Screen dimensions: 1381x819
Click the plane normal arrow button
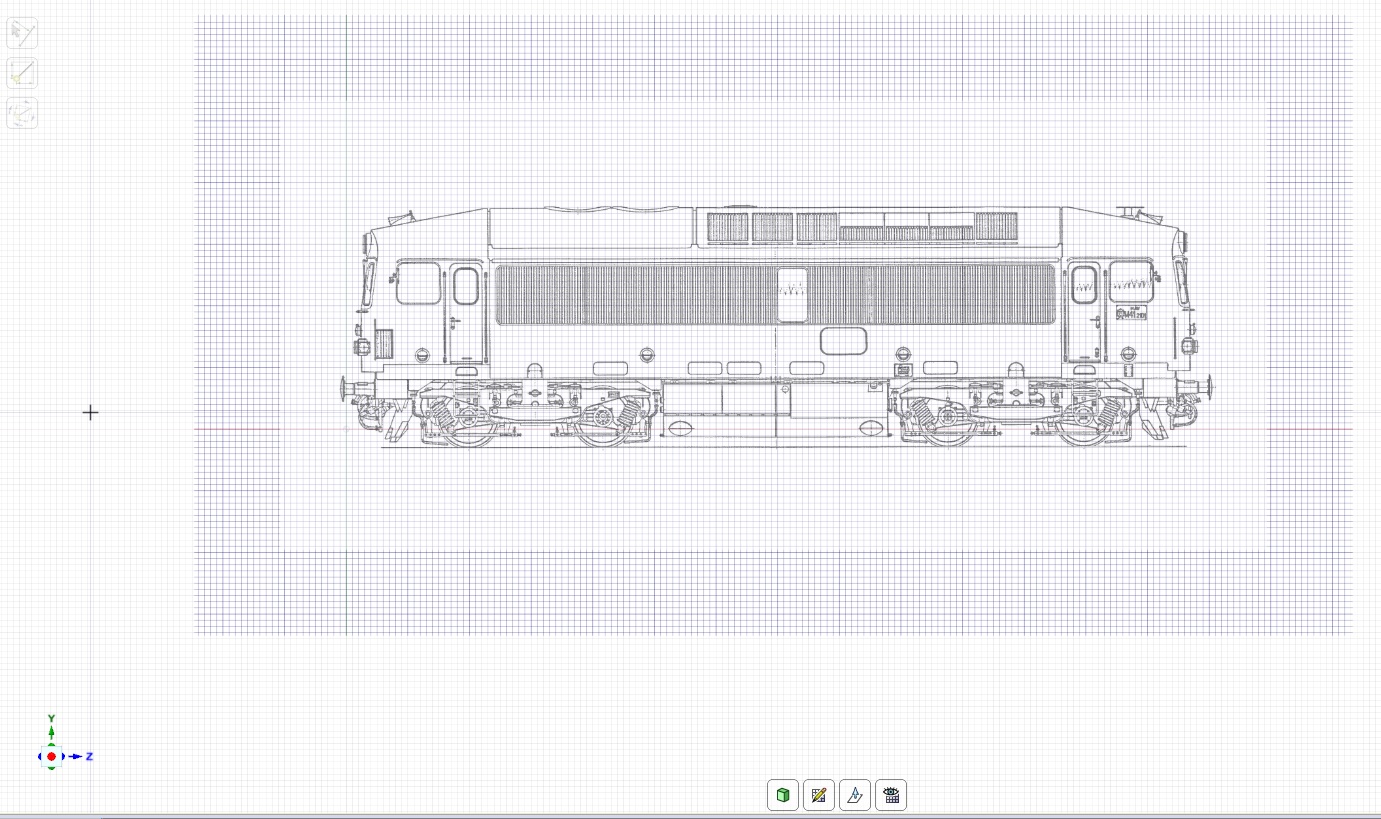point(855,795)
